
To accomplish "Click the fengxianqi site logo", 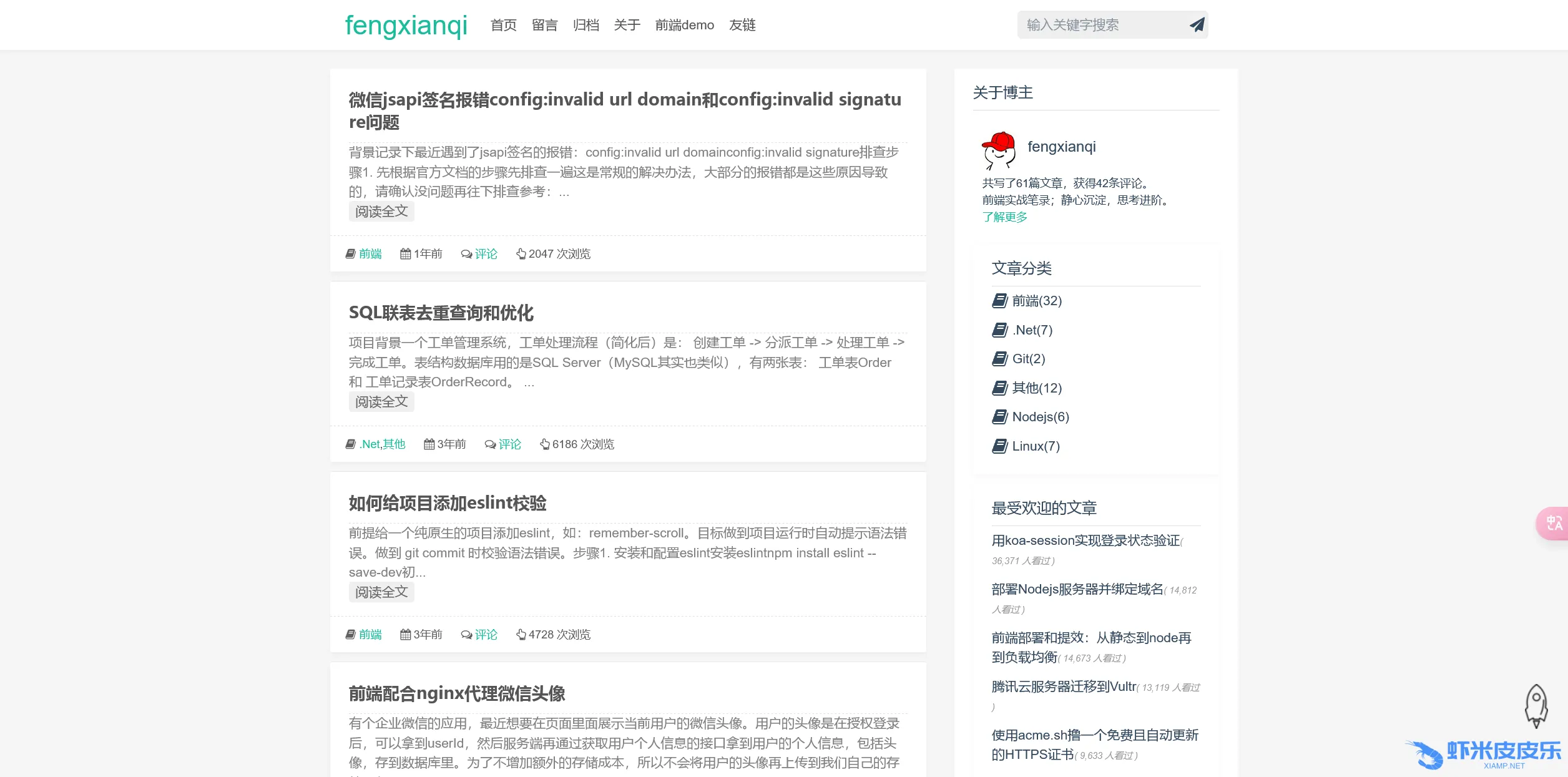I will click(x=406, y=26).
